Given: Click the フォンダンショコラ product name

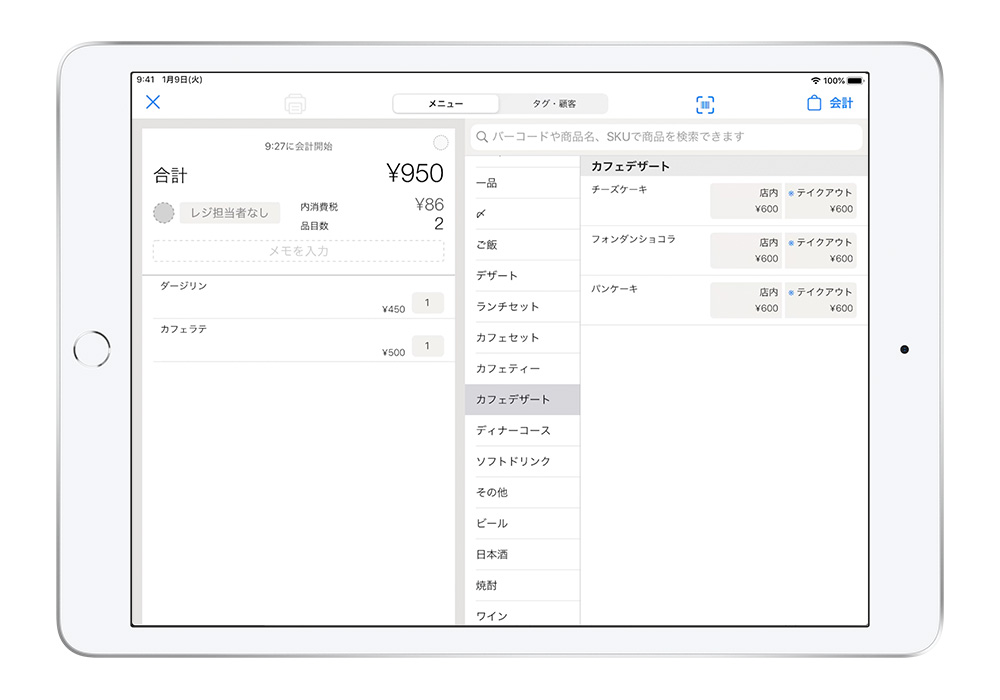Looking at the screenshot, I should coord(633,239).
